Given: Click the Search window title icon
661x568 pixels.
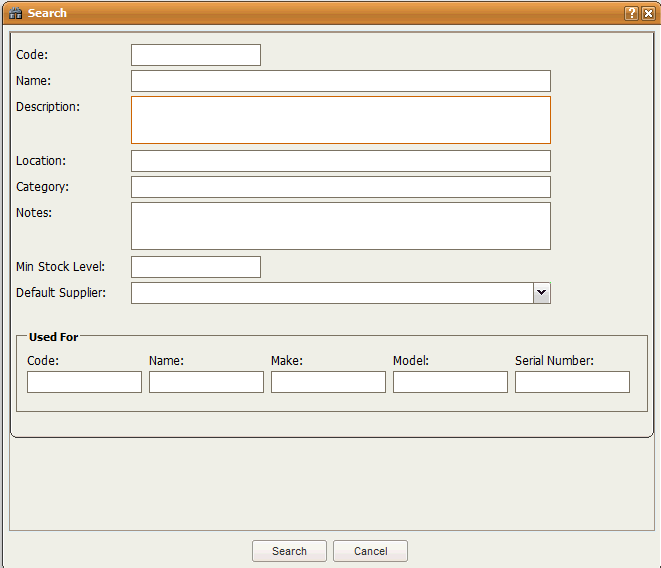Looking at the screenshot, I should [15, 13].
